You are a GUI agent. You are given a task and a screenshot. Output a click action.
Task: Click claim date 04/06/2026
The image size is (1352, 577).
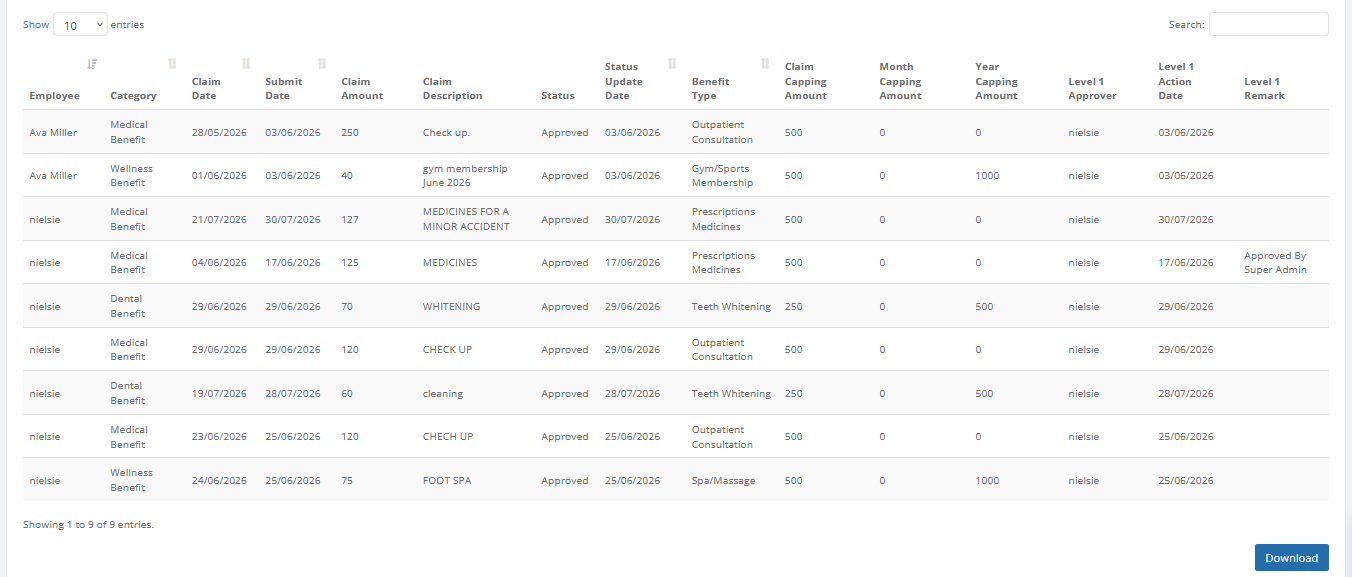(x=219, y=263)
